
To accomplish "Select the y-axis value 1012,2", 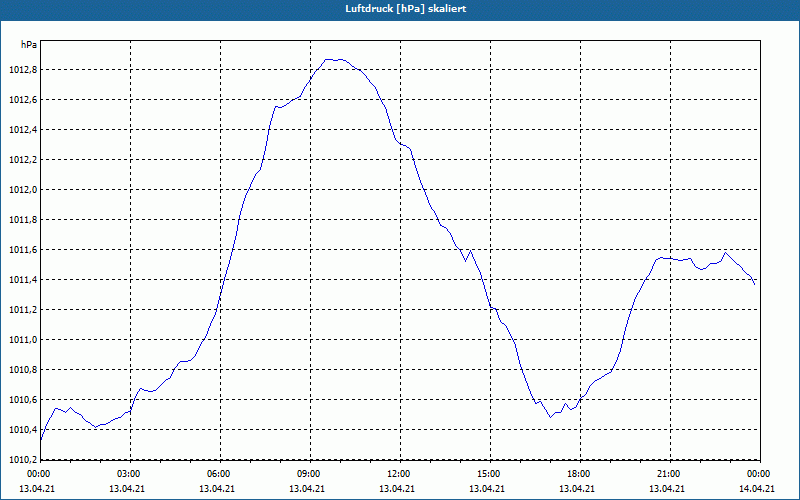I will pyautogui.click(x=23, y=160).
